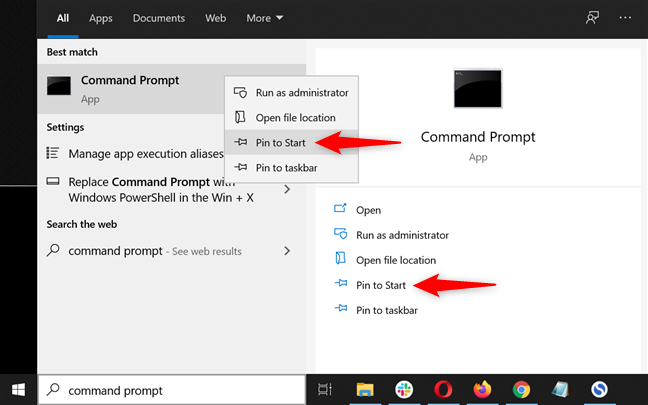Click the Open icon in details pane
648x405 pixels.
tap(340, 208)
